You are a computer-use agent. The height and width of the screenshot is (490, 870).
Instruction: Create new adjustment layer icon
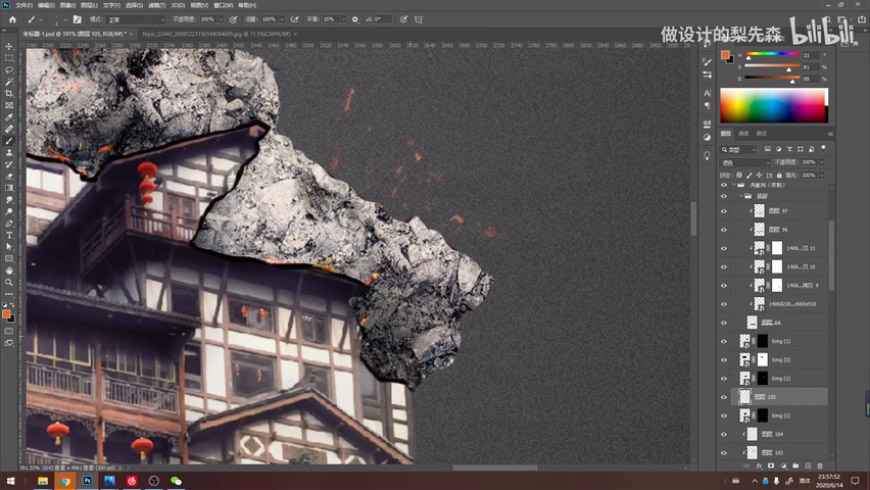point(783,466)
